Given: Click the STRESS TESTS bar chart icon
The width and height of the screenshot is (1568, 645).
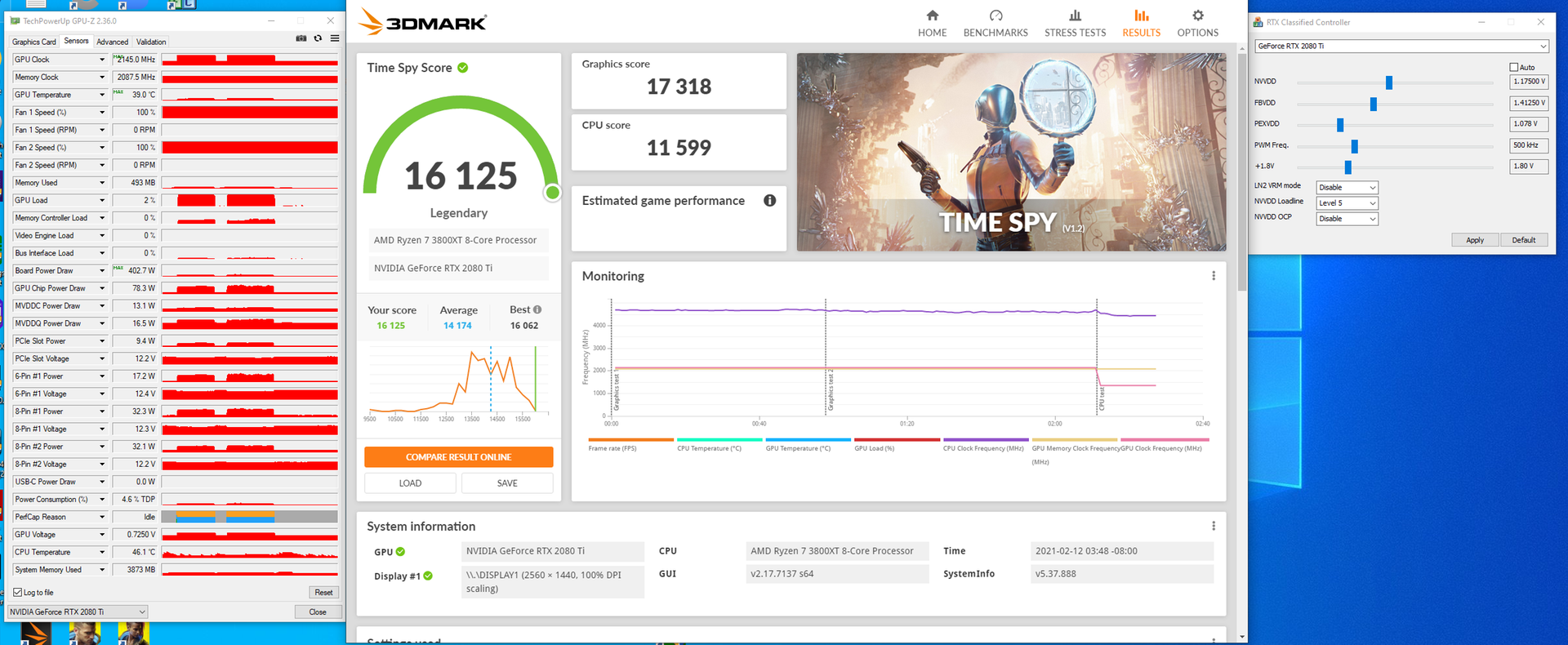Looking at the screenshot, I should click(1075, 16).
